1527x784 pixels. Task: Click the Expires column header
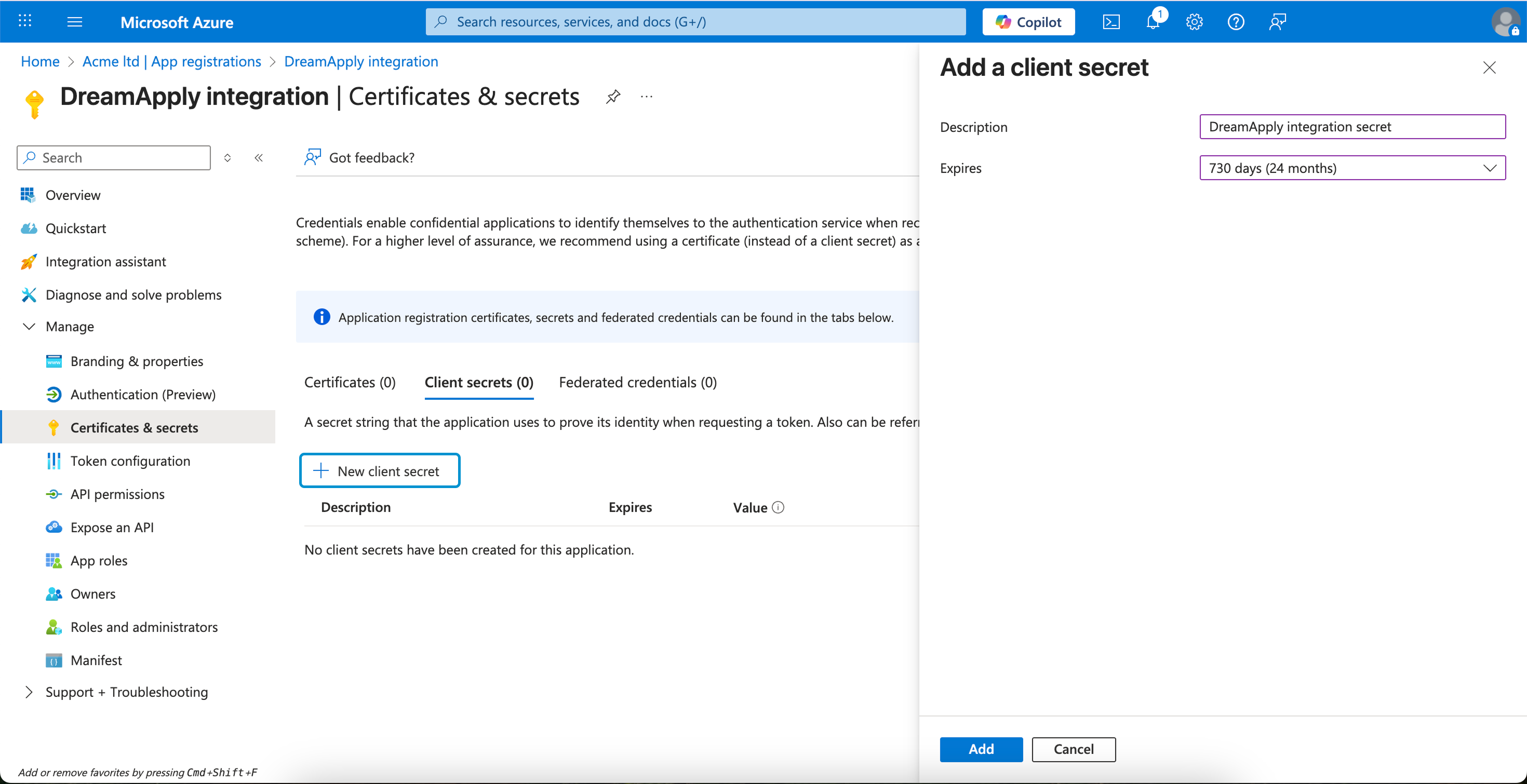[630, 507]
